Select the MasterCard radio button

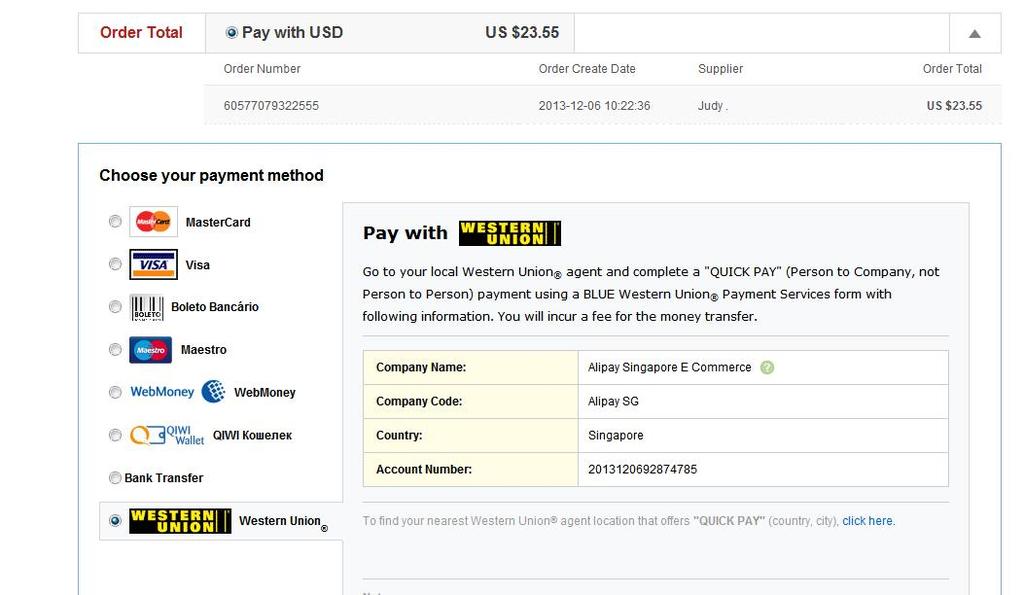point(115,222)
